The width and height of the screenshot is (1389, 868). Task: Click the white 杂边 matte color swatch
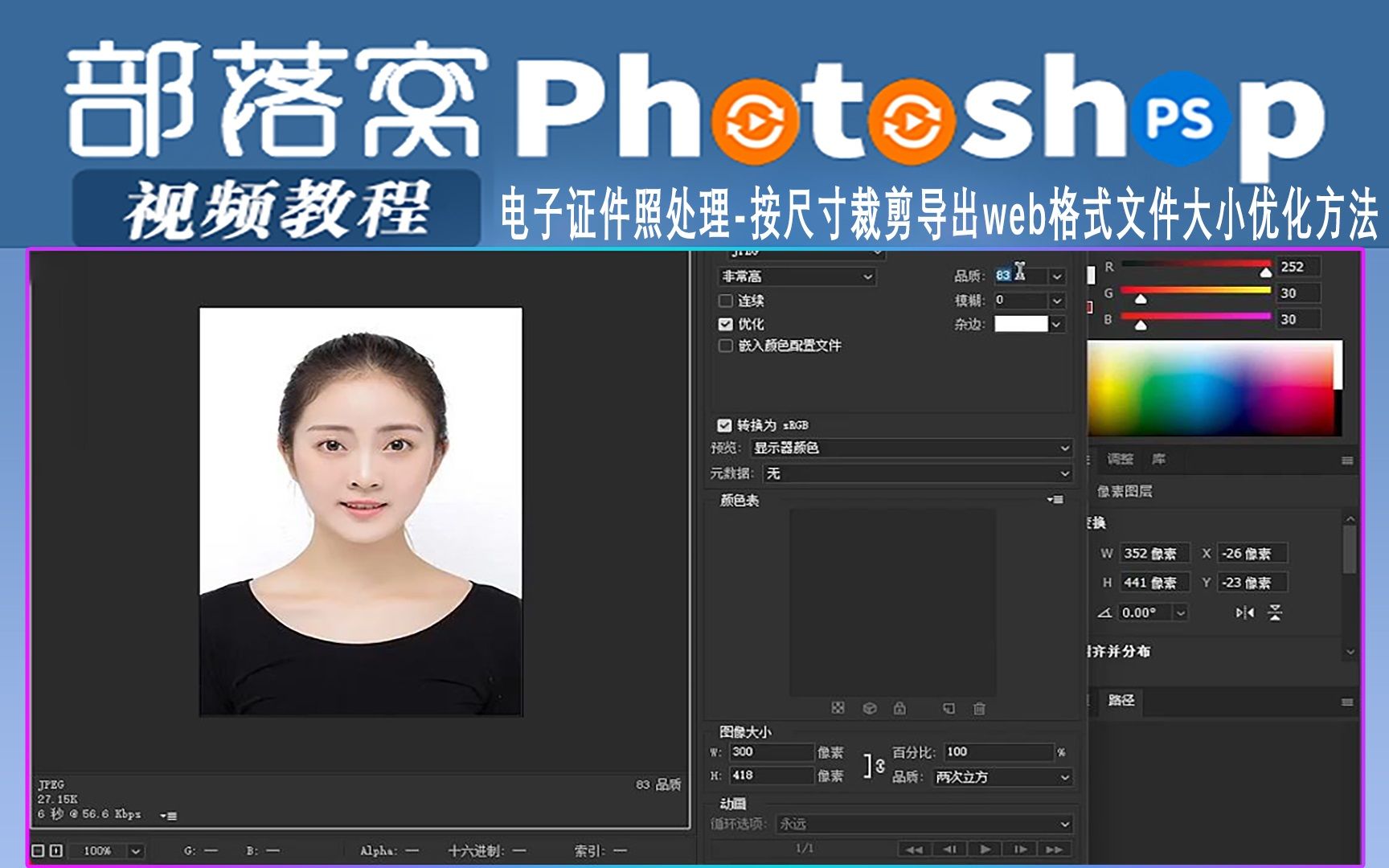point(1021,323)
